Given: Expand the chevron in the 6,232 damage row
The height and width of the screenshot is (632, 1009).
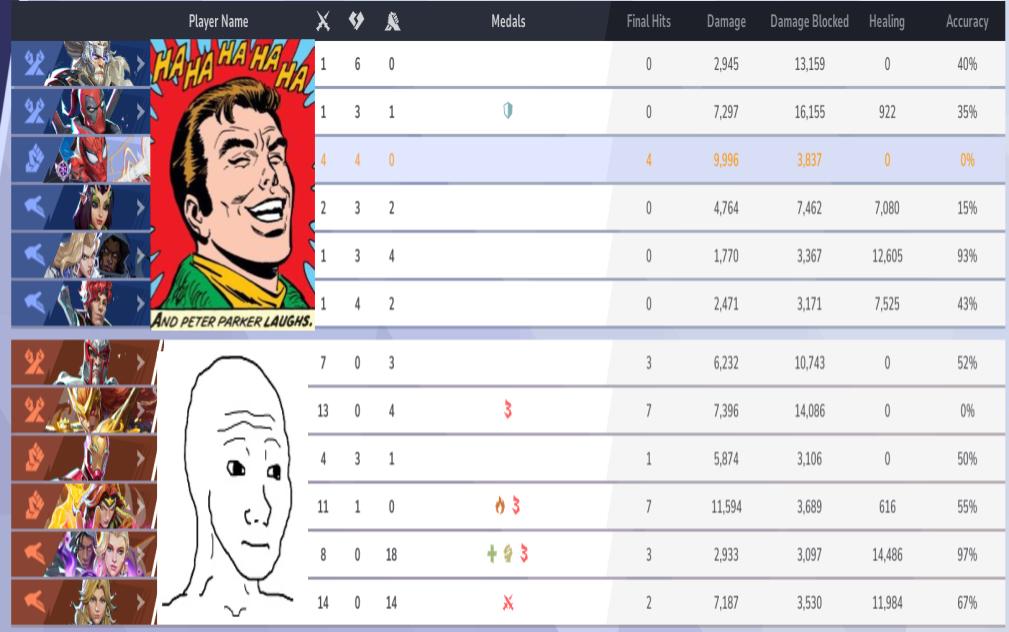Looking at the screenshot, I should [140, 362].
